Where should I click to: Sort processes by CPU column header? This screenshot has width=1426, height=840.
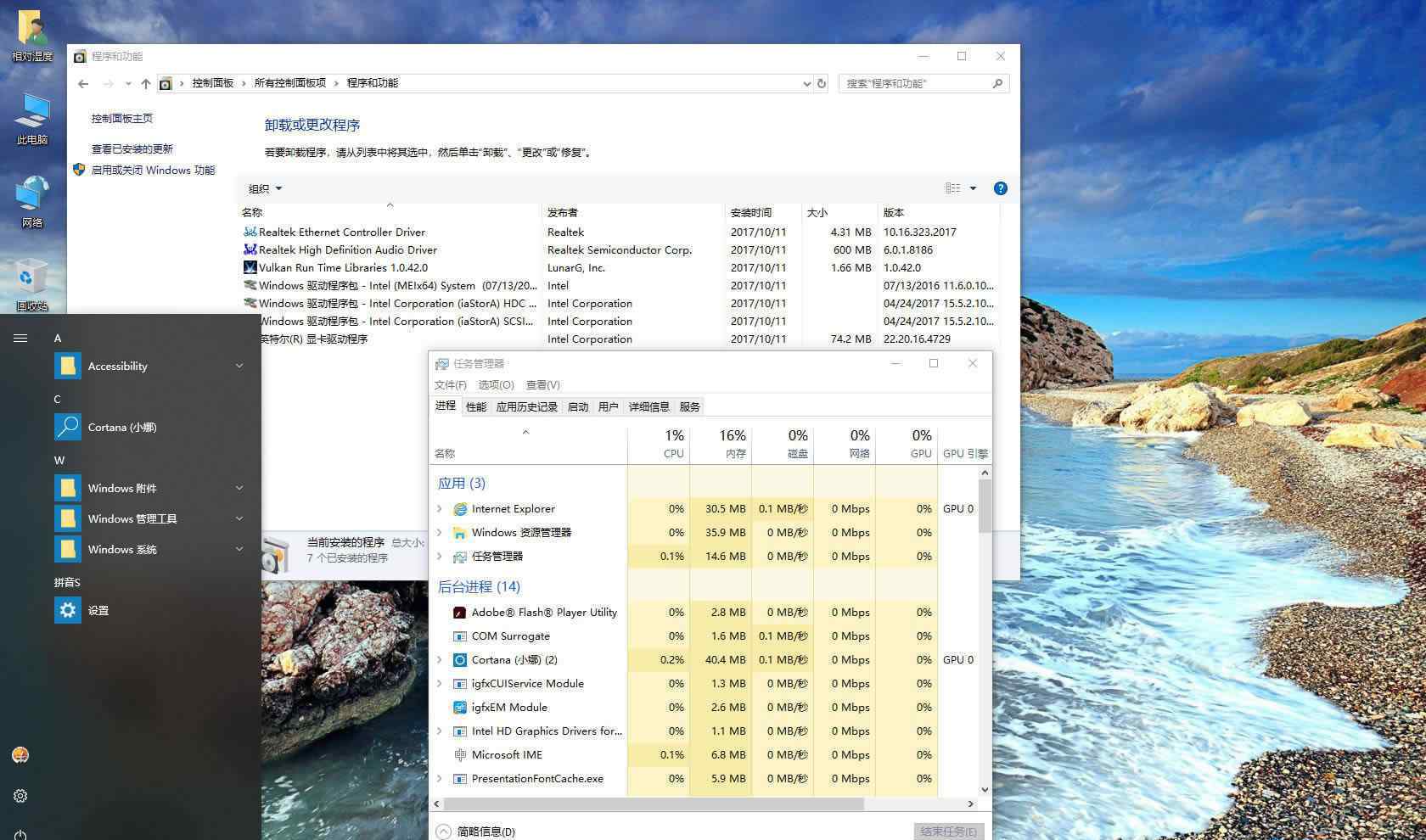click(660, 444)
